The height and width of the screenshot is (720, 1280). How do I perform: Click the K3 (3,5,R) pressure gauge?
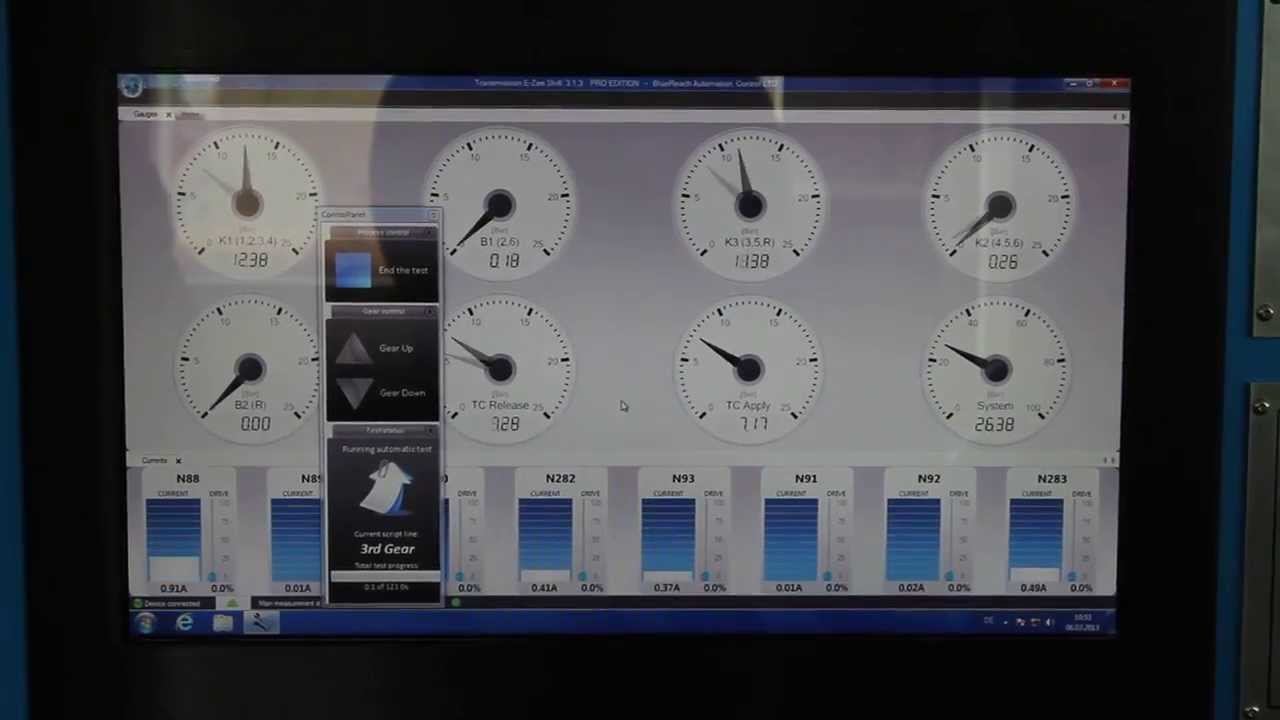pos(750,204)
